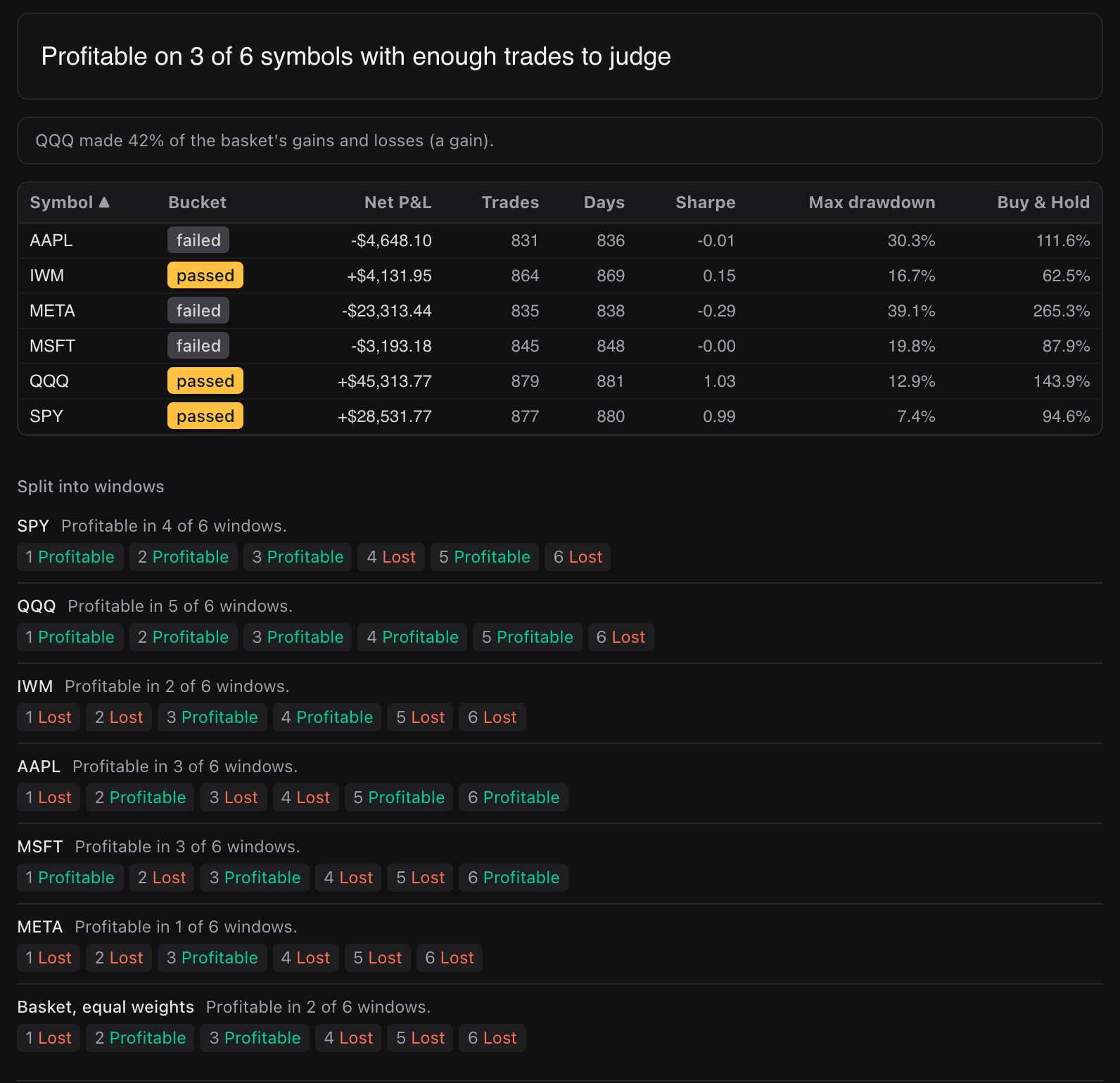The width and height of the screenshot is (1120, 1083).
Task: Sort the table by the Bucket column
Action: pyautogui.click(x=197, y=203)
